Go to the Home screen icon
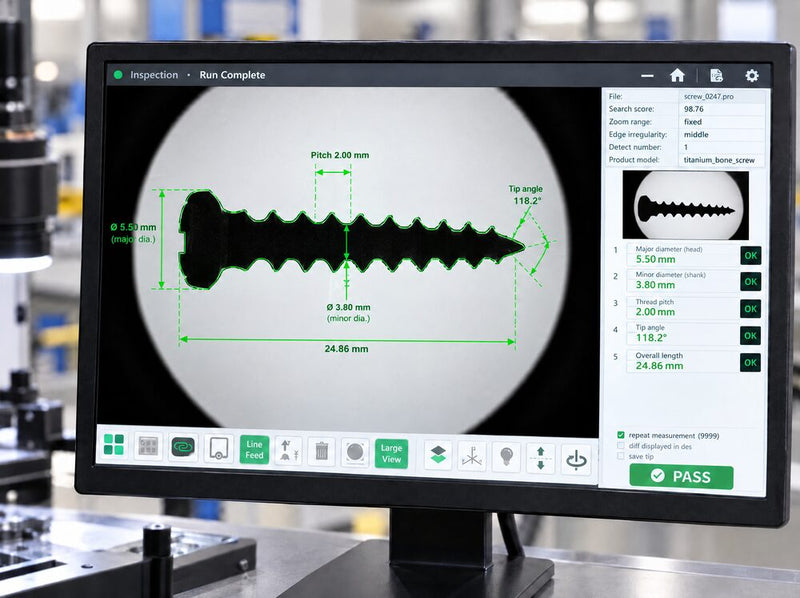This screenshot has width=800, height=598. tap(677, 76)
